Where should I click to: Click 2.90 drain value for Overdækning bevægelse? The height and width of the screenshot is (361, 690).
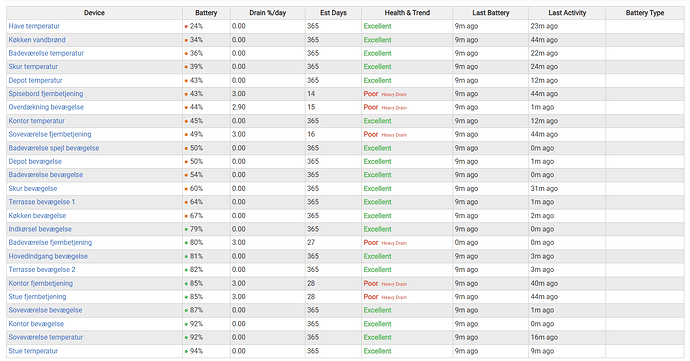point(239,107)
